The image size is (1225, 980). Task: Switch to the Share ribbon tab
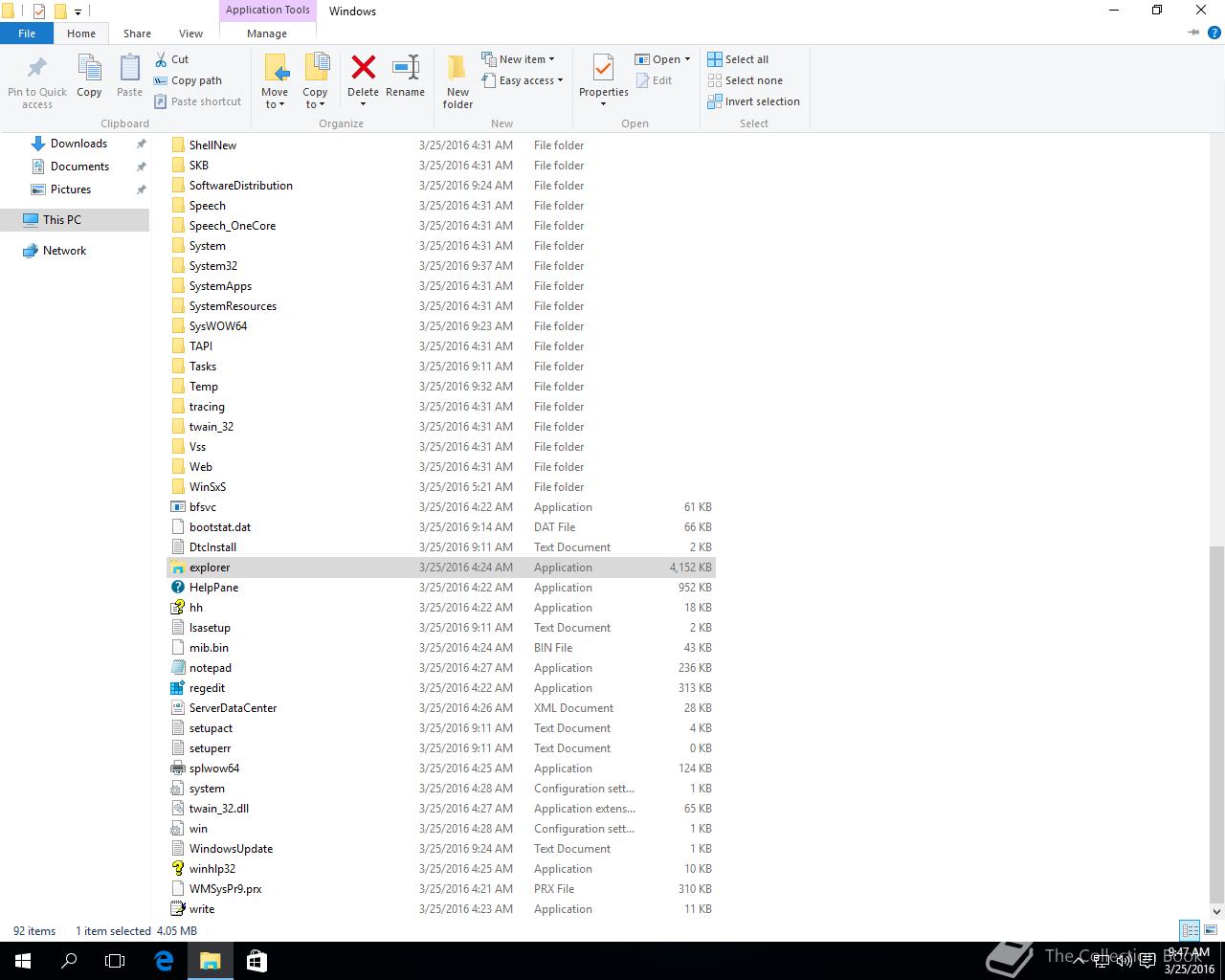point(137,33)
